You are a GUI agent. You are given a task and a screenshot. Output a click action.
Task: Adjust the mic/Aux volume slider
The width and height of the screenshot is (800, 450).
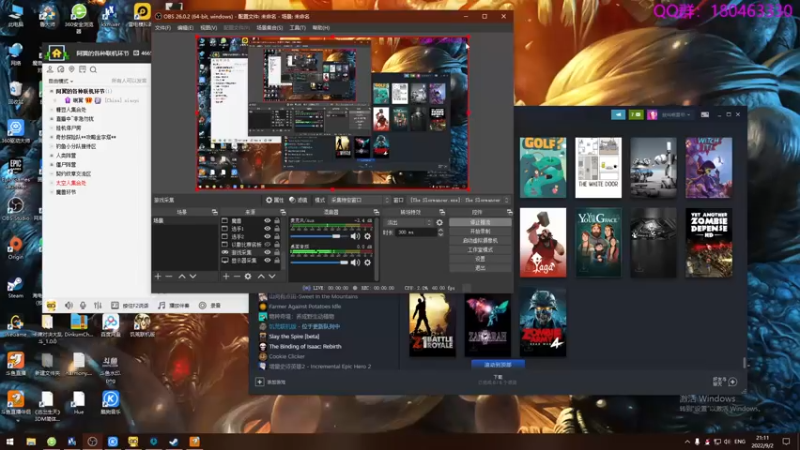319,236
